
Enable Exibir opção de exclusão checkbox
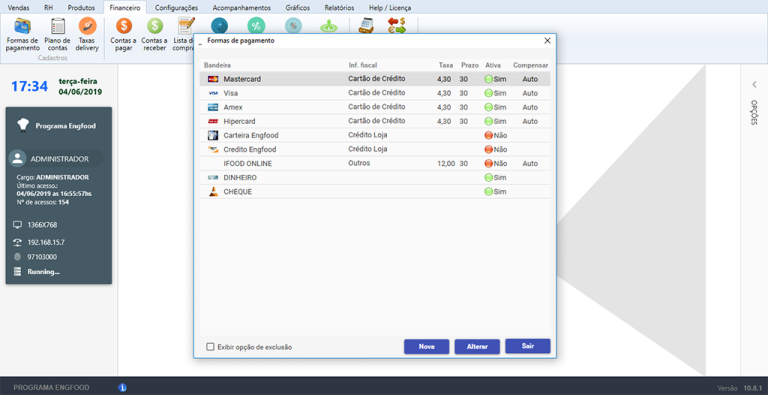pos(210,347)
